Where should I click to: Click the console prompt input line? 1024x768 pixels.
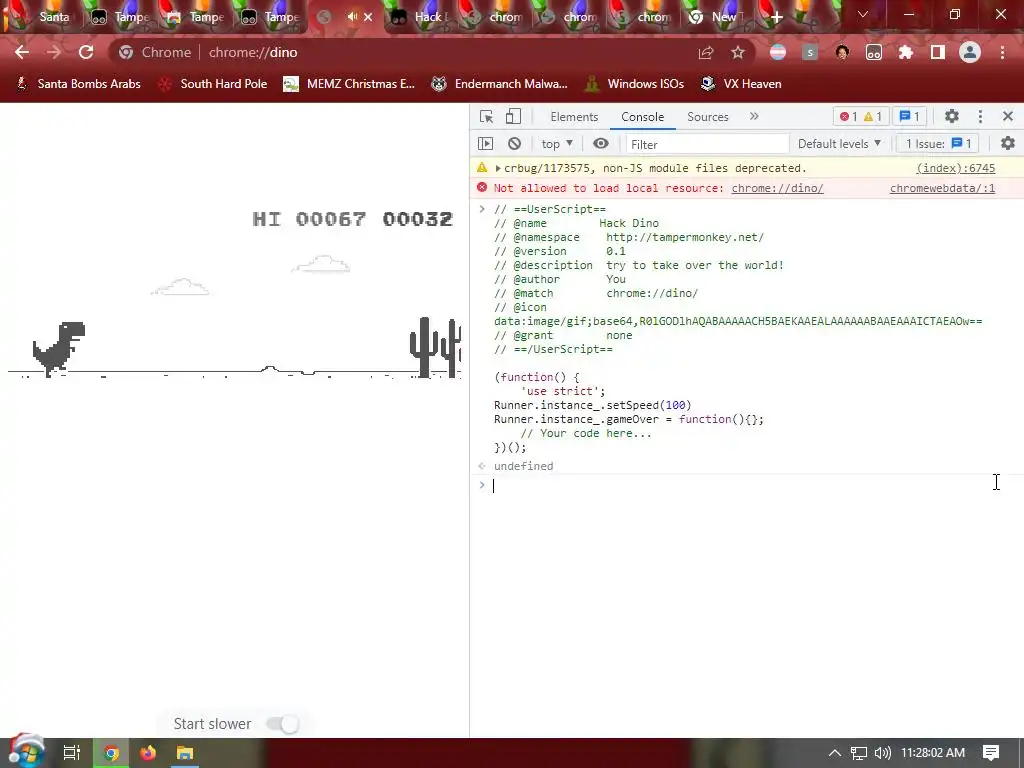click(744, 485)
